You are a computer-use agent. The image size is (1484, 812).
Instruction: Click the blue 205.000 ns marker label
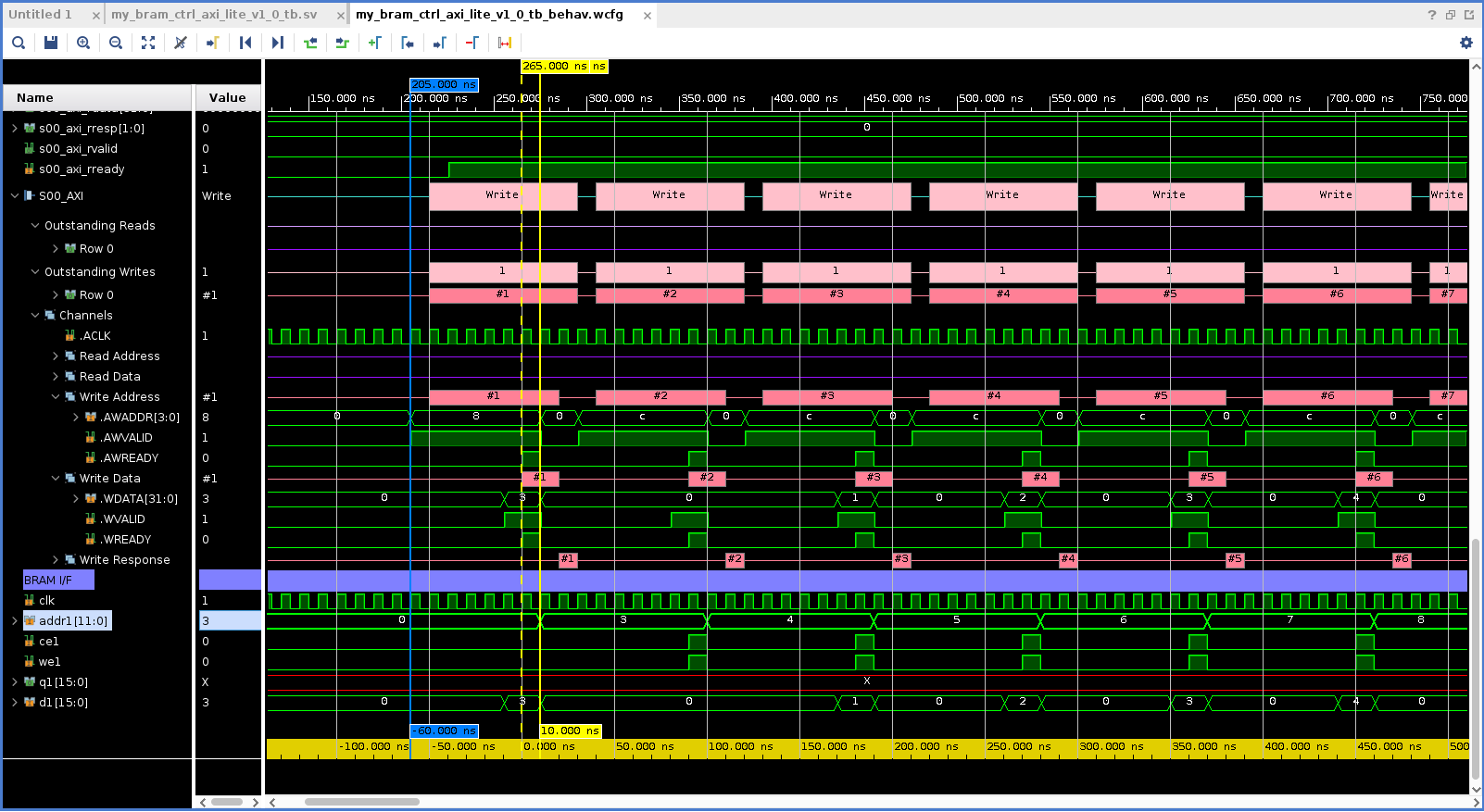444,84
